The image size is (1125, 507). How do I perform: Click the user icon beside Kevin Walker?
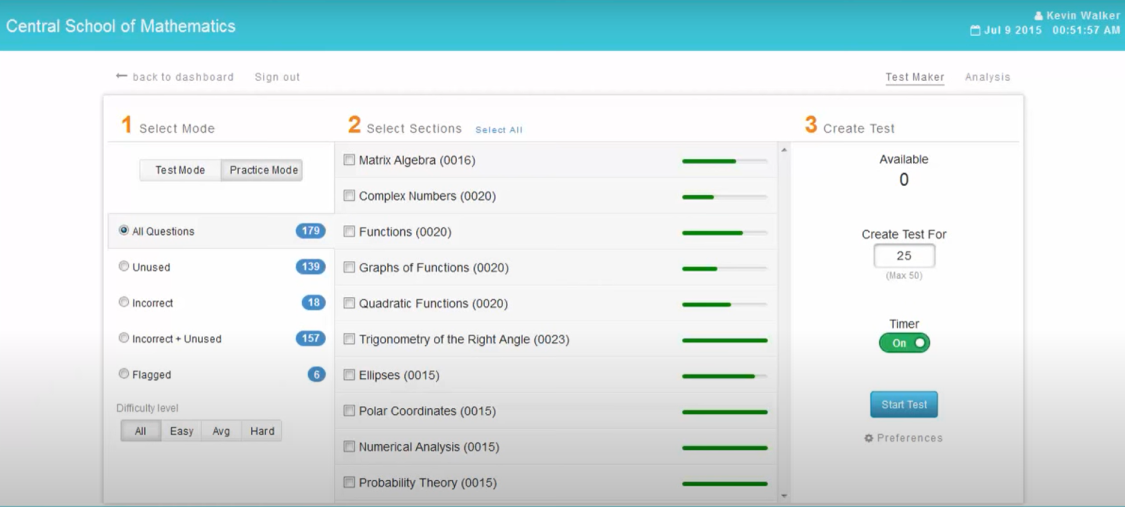[x=1038, y=16]
